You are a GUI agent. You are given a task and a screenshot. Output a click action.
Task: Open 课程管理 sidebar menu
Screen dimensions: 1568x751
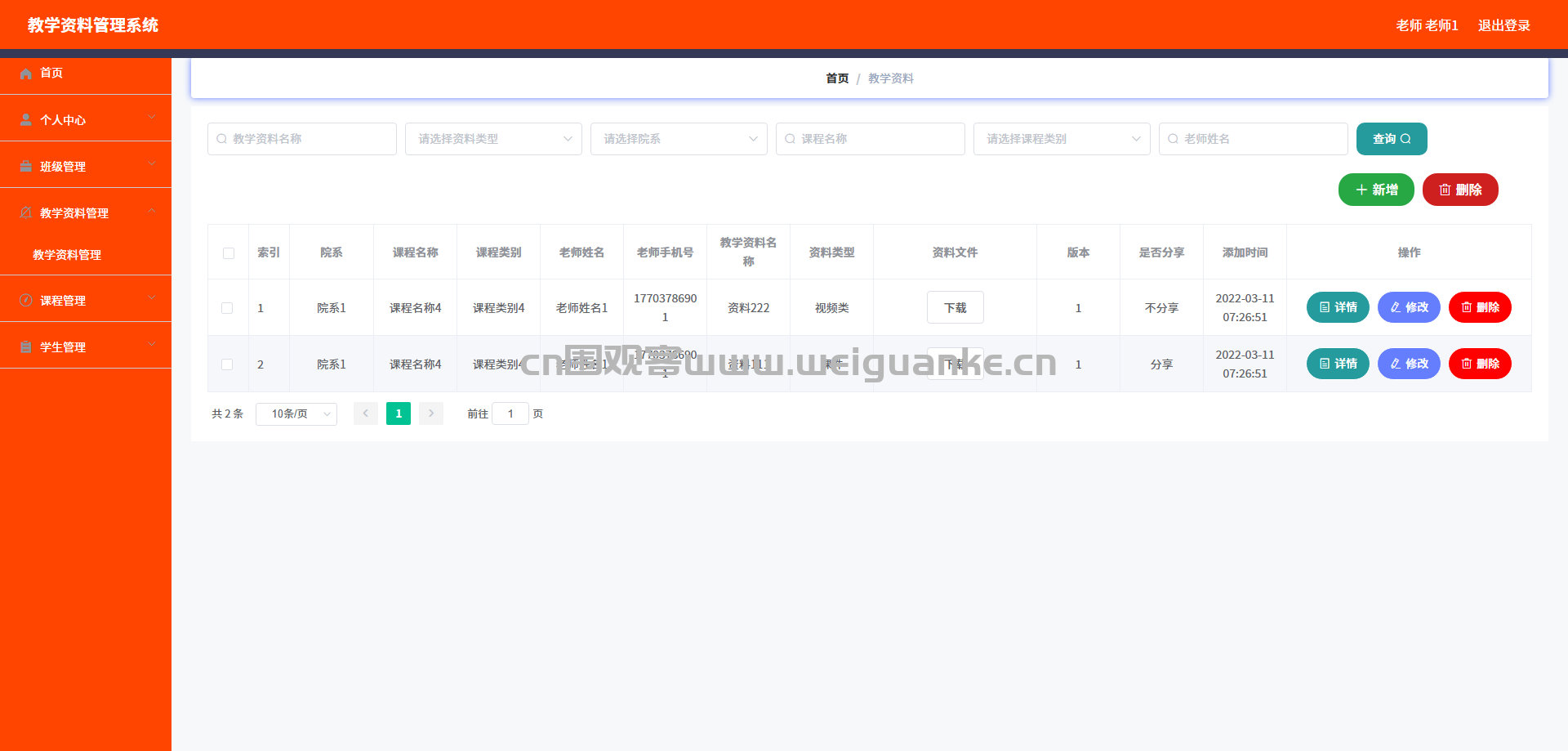point(86,300)
